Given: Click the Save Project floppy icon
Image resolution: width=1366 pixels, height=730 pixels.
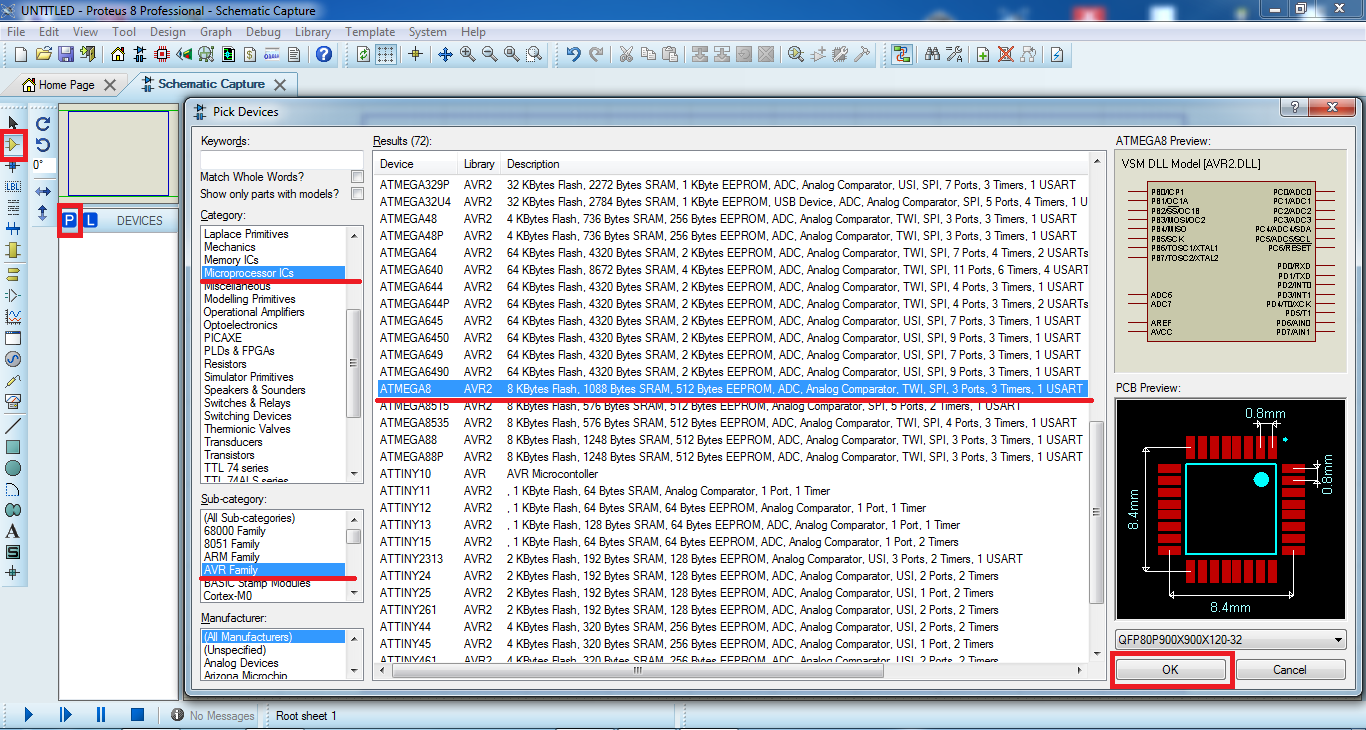Looking at the screenshot, I should (x=65, y=54).
